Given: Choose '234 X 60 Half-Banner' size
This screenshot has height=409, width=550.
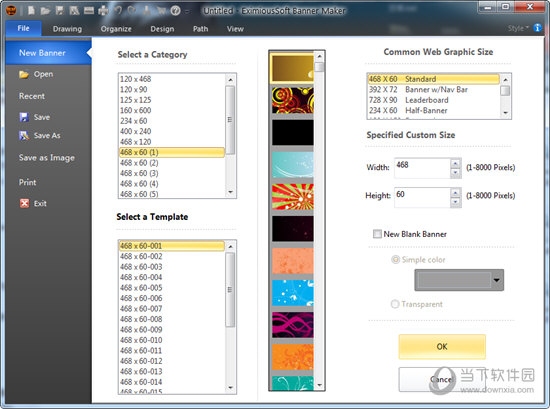Looking at the screenshot, I should tap(434, 110).
